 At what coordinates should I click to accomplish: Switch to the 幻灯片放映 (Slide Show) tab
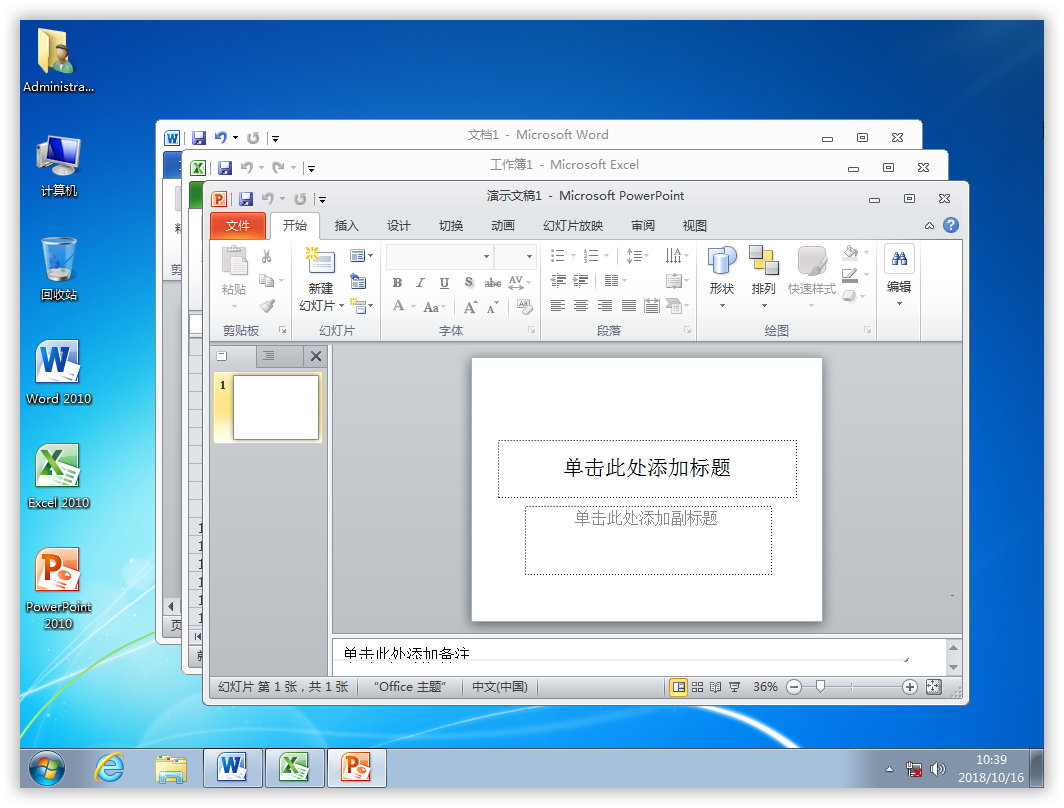pos(572,226)
